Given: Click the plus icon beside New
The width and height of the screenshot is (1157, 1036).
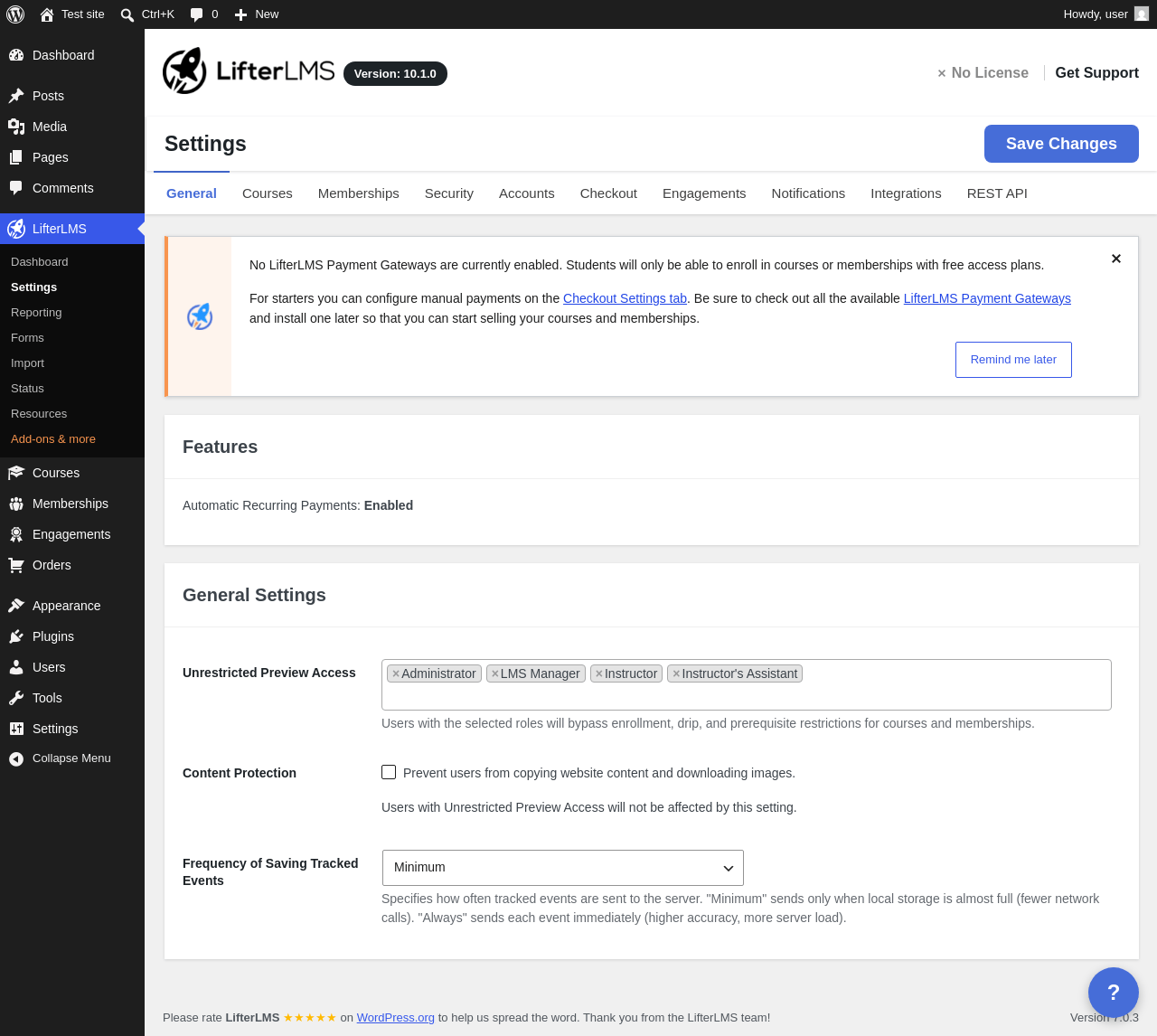Looking at the screenshot, I should (x=240, y=14).
